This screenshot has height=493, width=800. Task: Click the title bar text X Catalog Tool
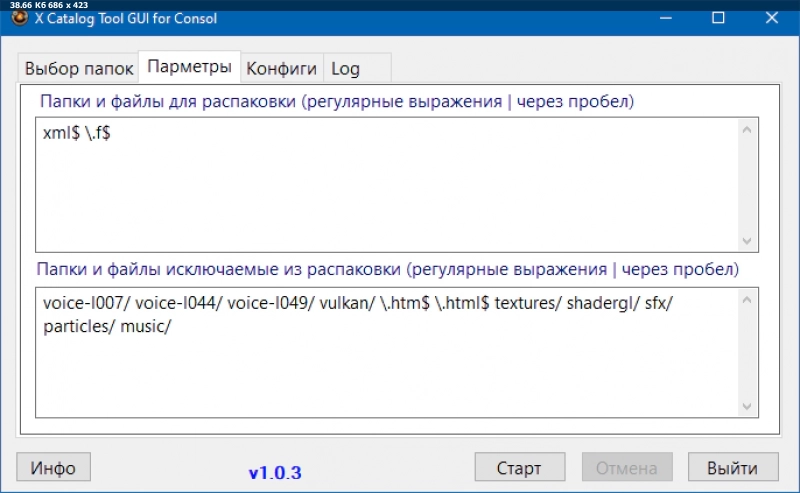pyautogui.click(x=125, y=18)
